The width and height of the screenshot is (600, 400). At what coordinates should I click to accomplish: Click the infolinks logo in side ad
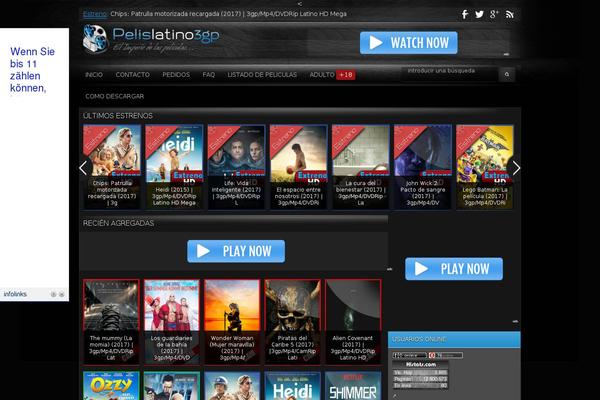tap(15, 294)
